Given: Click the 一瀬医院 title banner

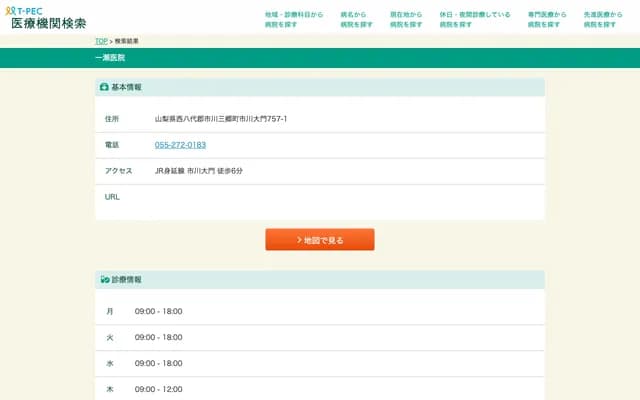Looking at the screenshot, I should [110, 58].
